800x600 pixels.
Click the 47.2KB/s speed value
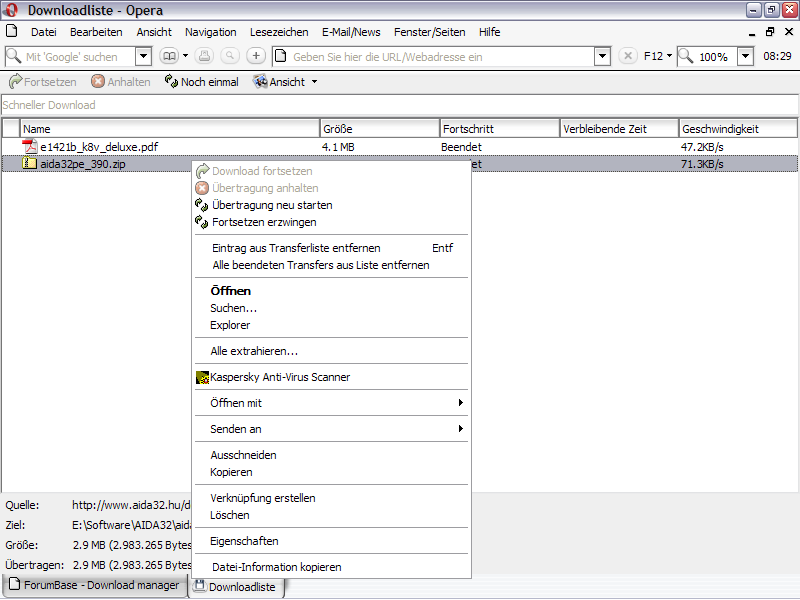(x=702, y=147)
